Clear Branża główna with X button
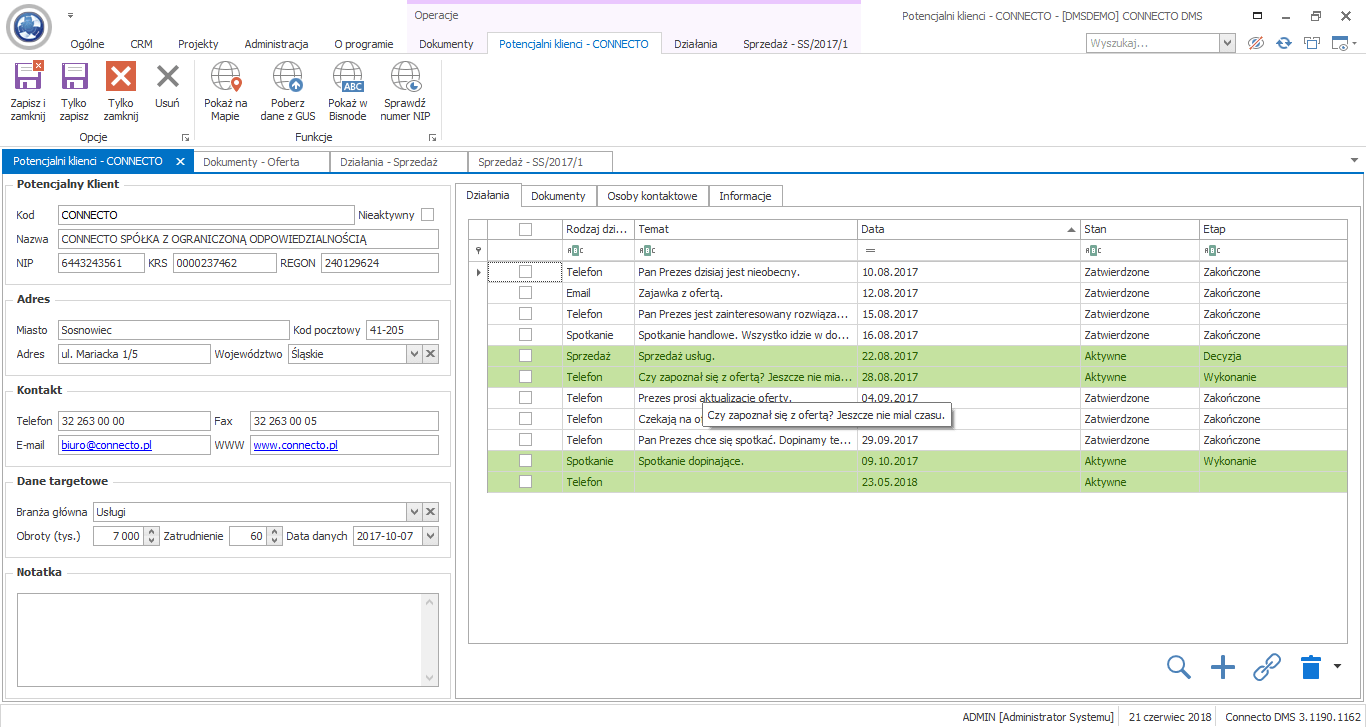Viewport: 1366px width, 727px height. (x=431, y=512)
